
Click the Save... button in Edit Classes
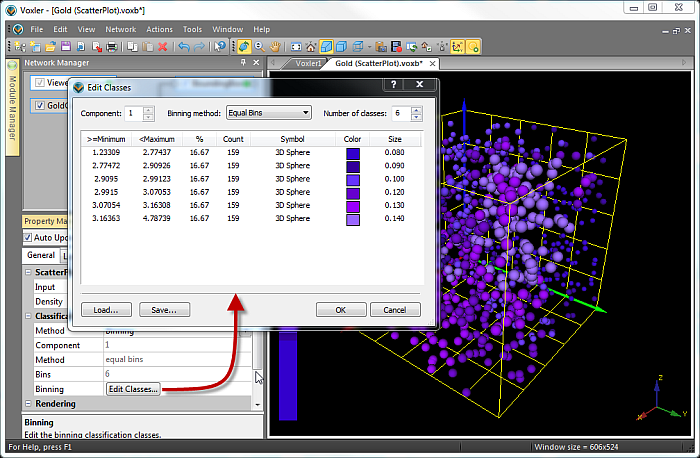pos(164,310)
